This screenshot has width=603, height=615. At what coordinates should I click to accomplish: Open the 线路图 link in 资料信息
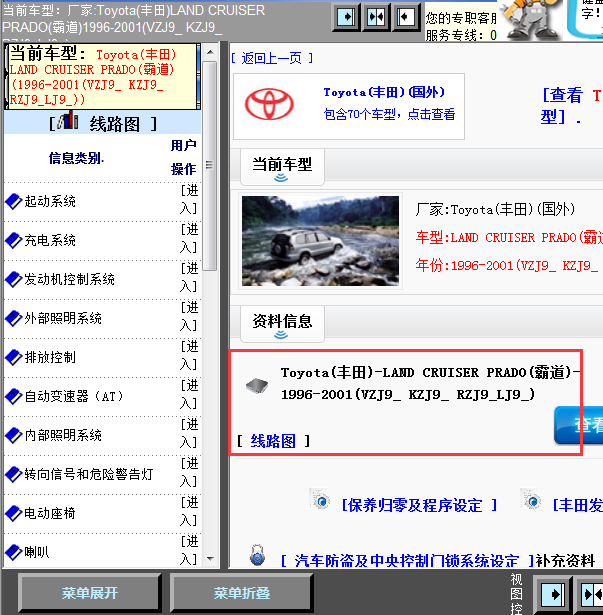(273, 441)
